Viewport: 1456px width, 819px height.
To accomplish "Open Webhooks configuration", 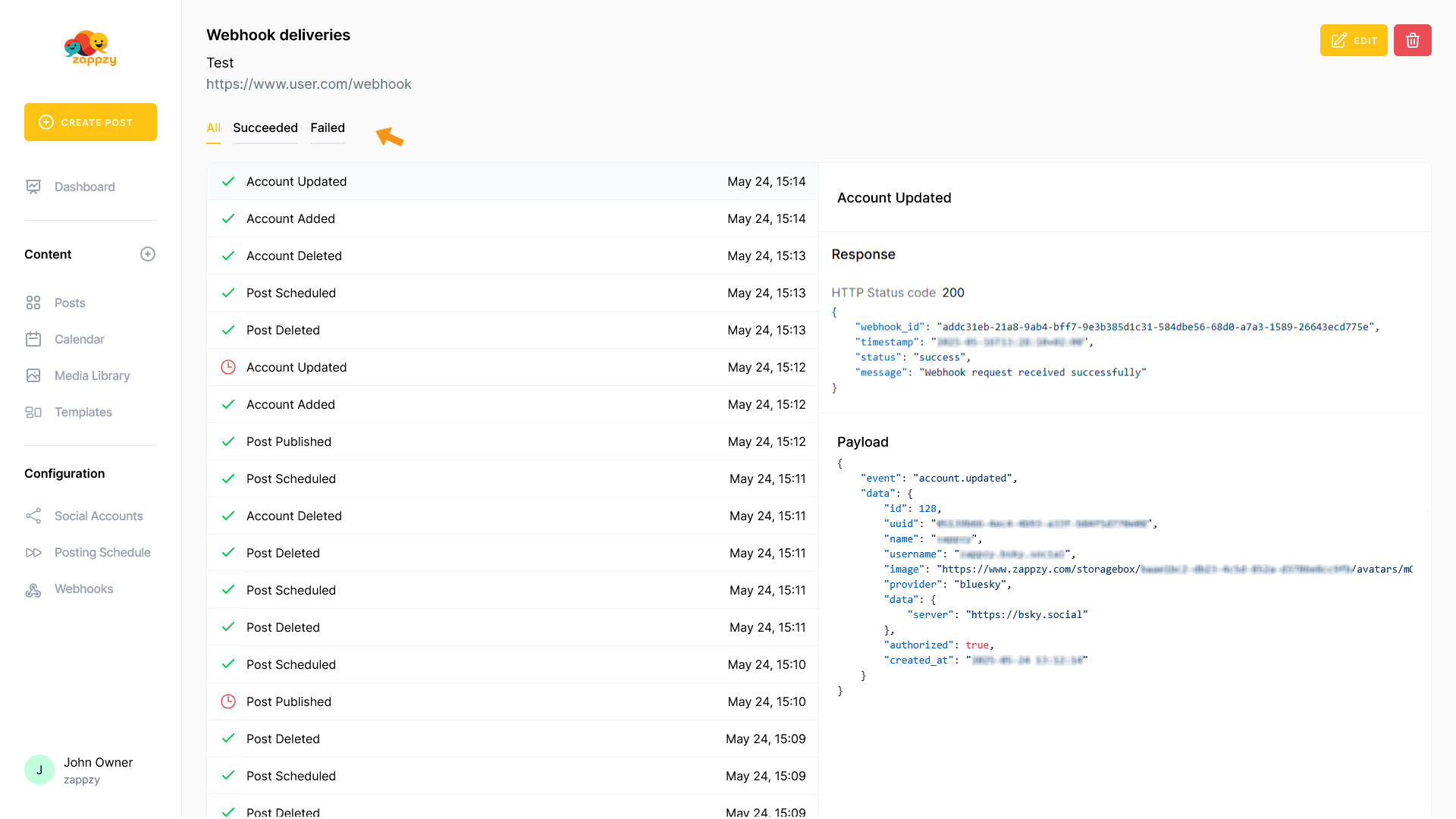I will click(83, 588).
